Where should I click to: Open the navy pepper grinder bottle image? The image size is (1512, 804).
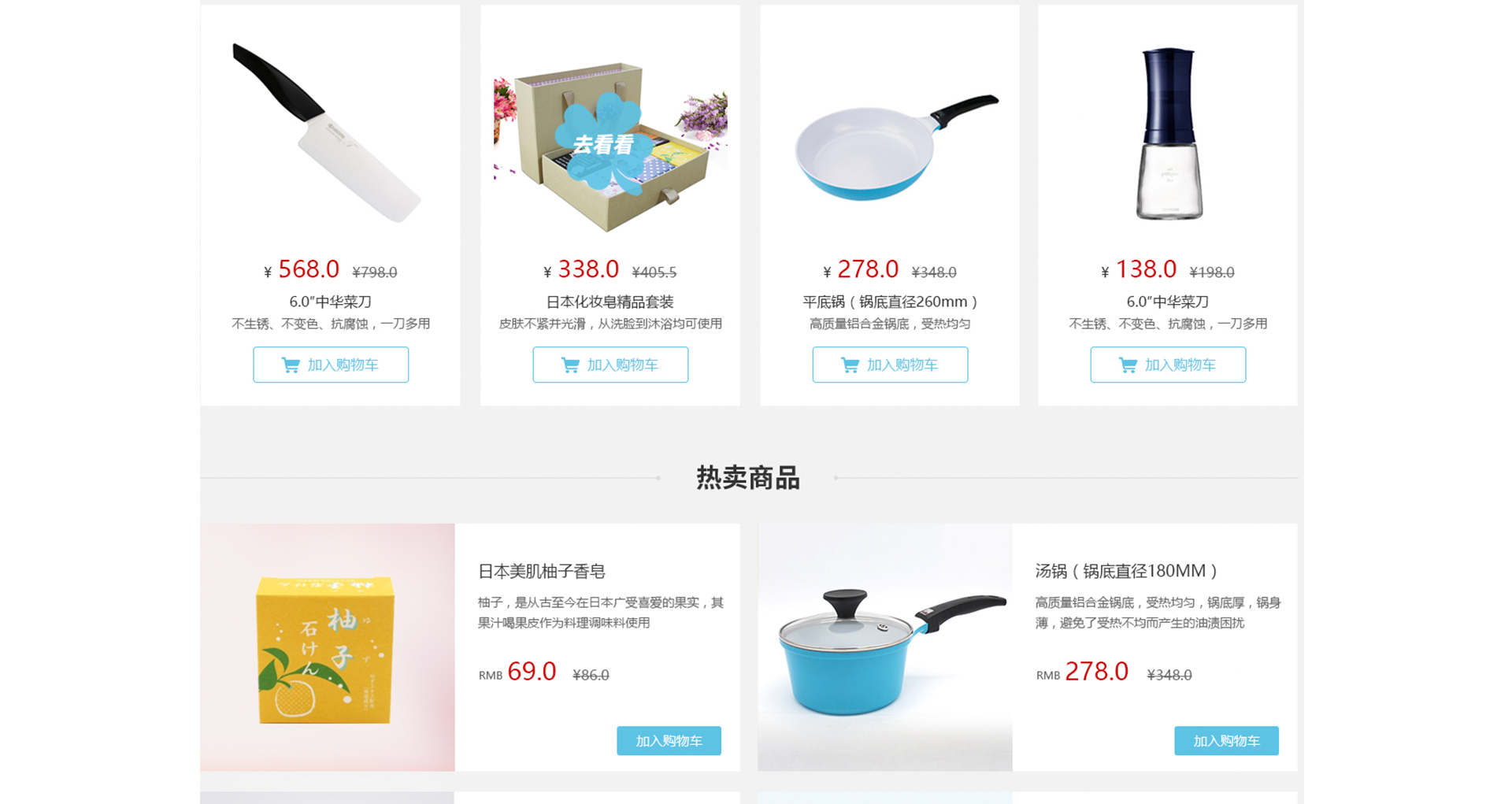(x=1169, y=132)
